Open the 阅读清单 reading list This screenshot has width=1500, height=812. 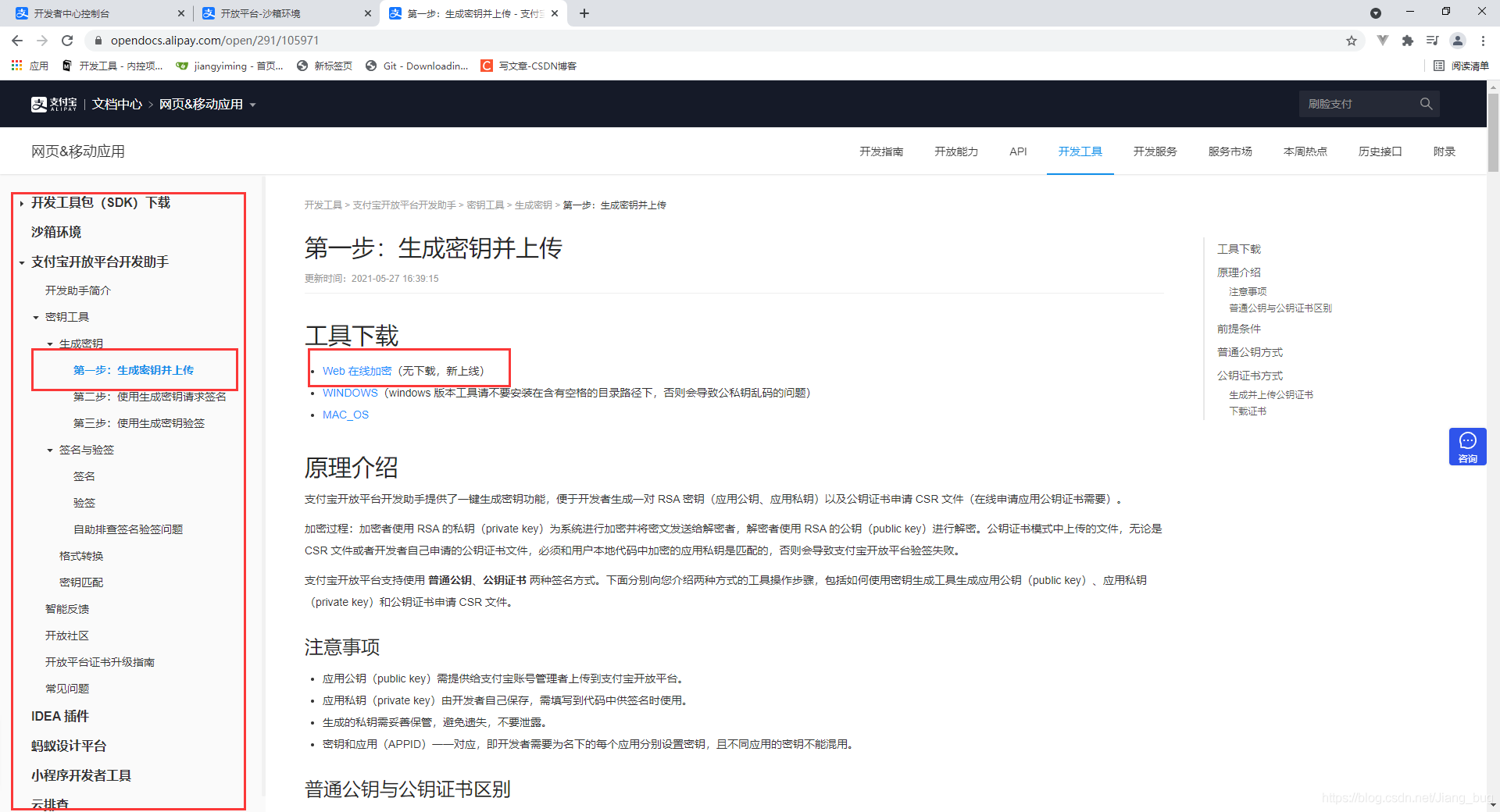click(x=1462, y=66)
